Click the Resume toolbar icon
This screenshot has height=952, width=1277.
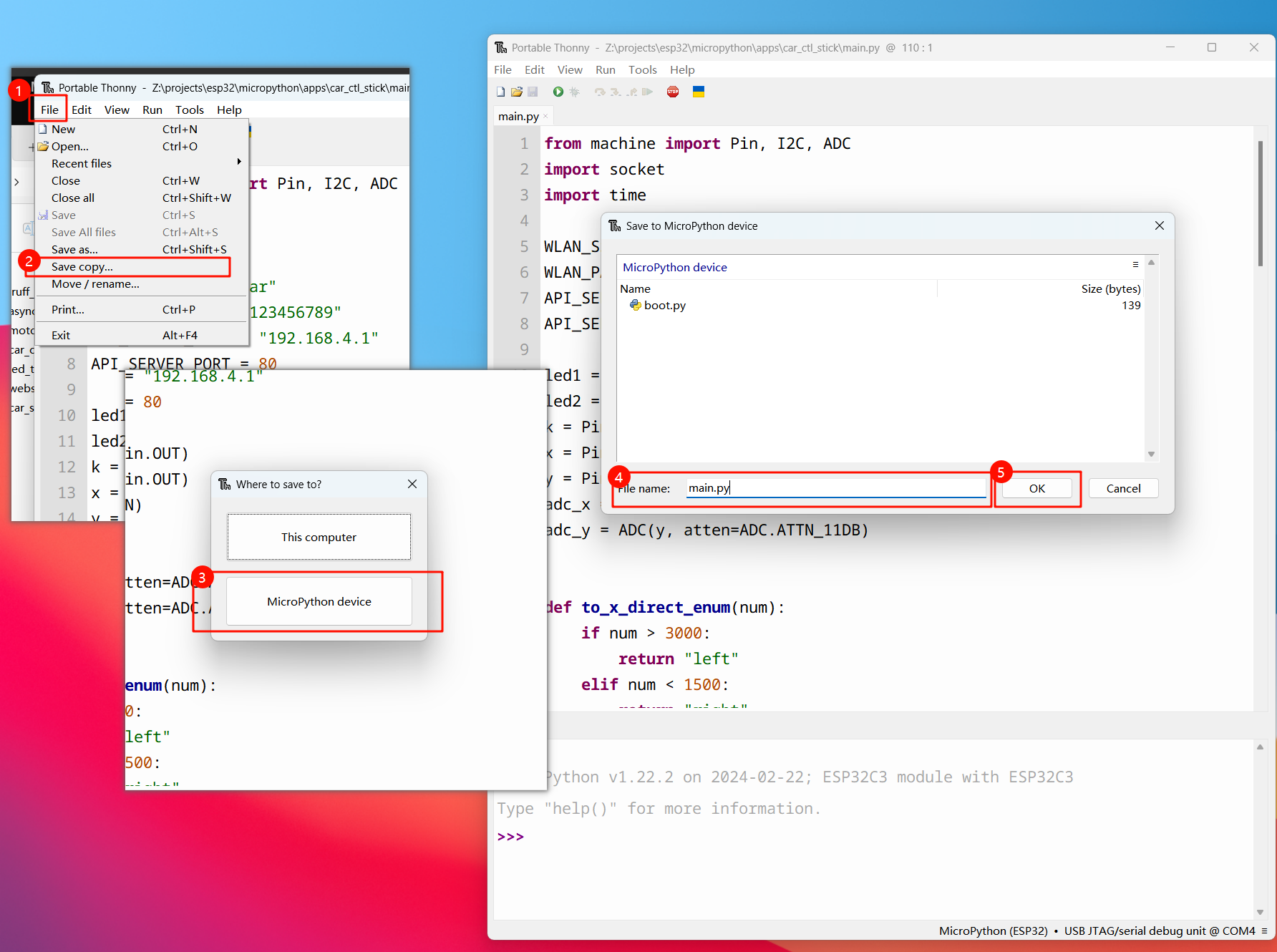tap(647, 92)
